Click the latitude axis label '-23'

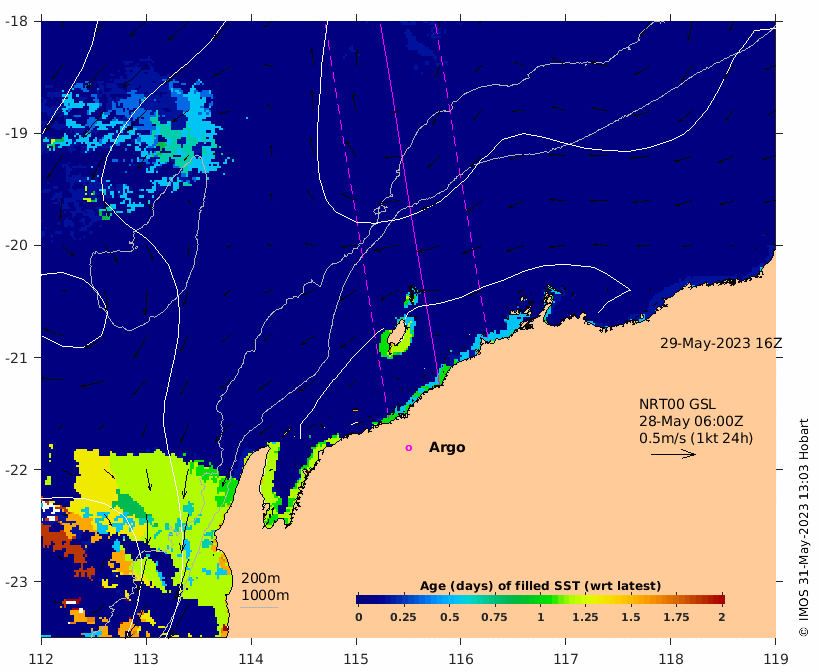15,581
